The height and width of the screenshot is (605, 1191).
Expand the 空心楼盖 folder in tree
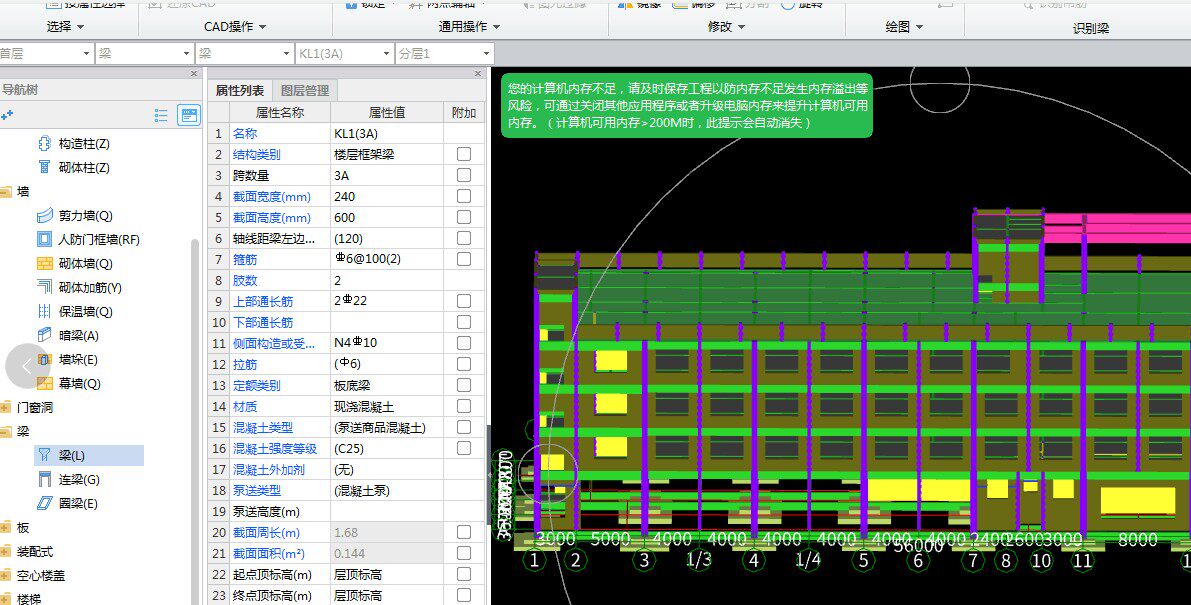click(6, 575)
